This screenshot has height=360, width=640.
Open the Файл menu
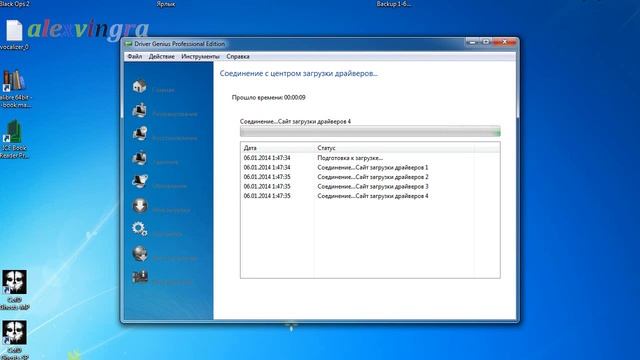[135, 56]
